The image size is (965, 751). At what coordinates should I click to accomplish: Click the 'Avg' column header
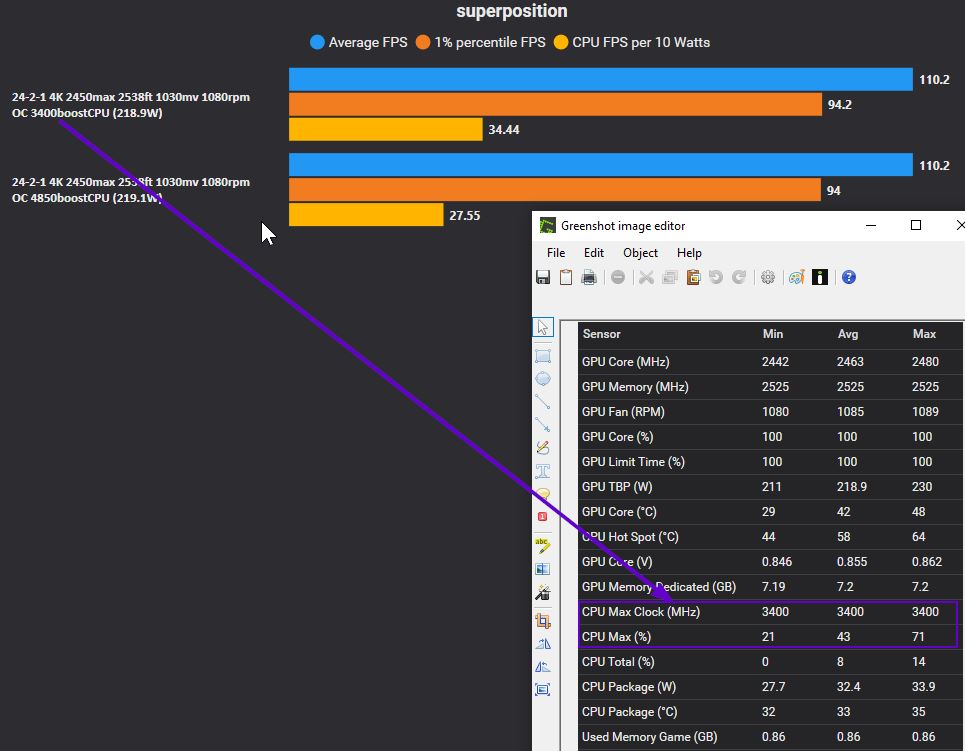847,334
